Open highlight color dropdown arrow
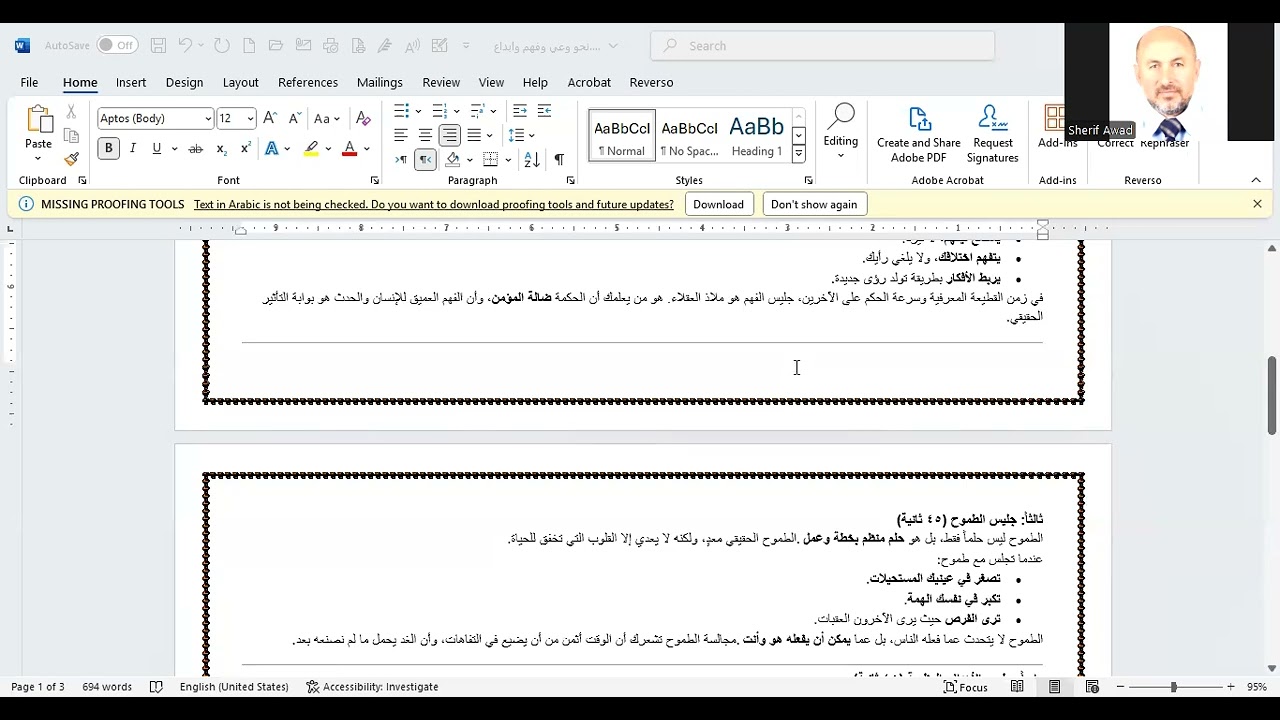 pyautogui.click(x=328, y=149)
